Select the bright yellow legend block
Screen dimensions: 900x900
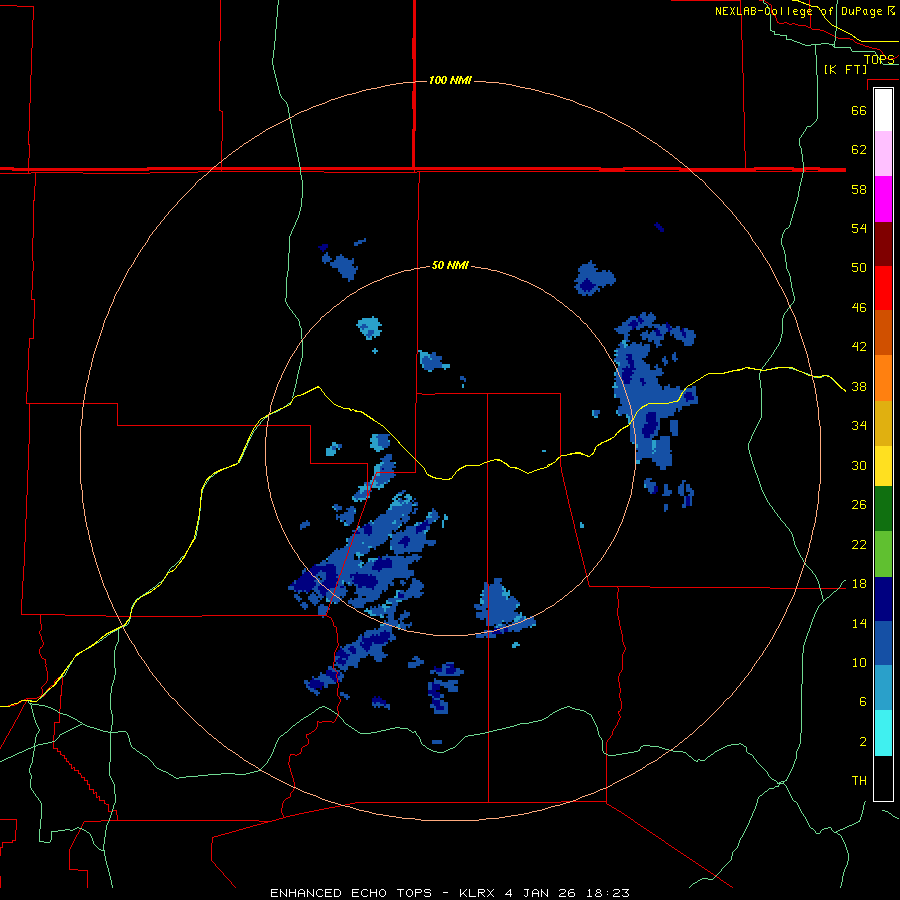[x=883, y=466]
